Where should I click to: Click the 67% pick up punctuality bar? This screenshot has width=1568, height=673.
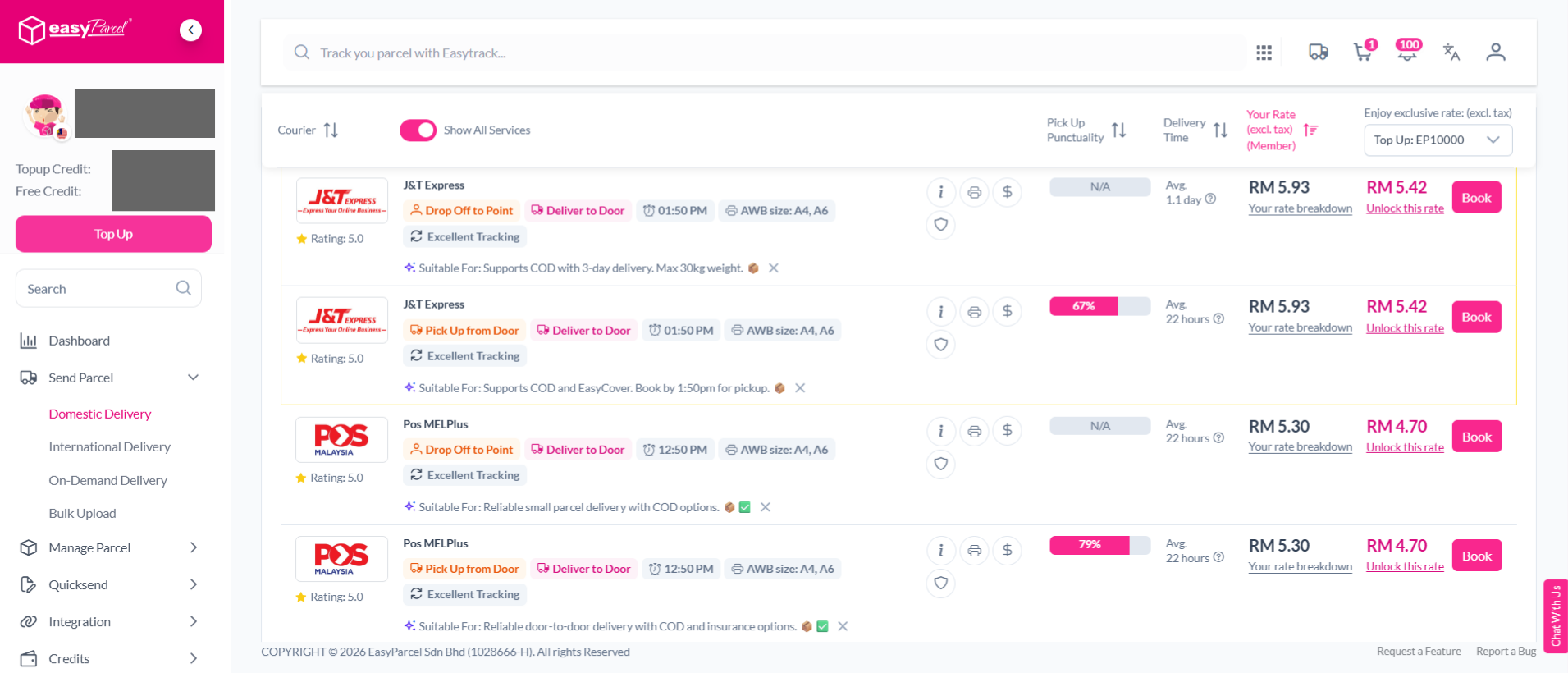click(1100, 306)
